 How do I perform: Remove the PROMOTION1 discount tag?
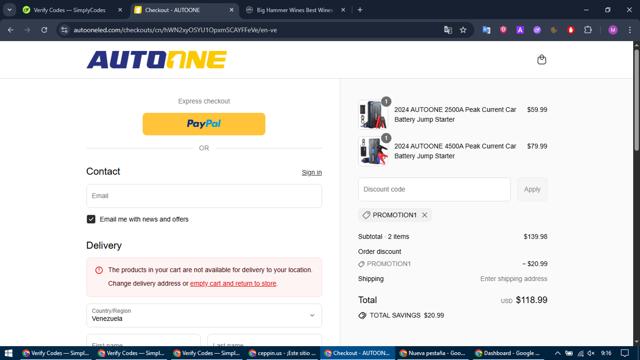tap(424, 215)
